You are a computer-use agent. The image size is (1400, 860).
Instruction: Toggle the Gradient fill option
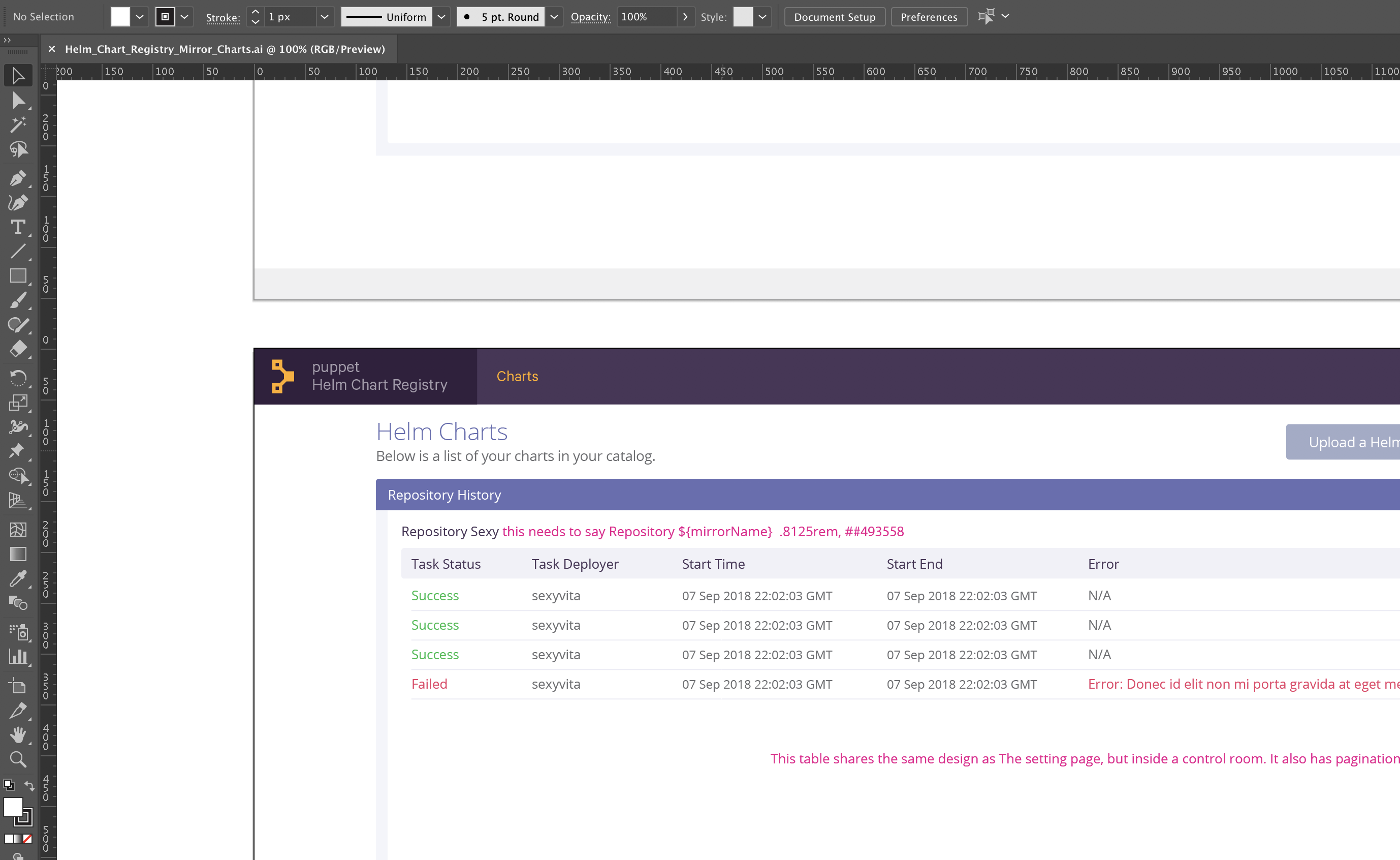coord(17,838)
